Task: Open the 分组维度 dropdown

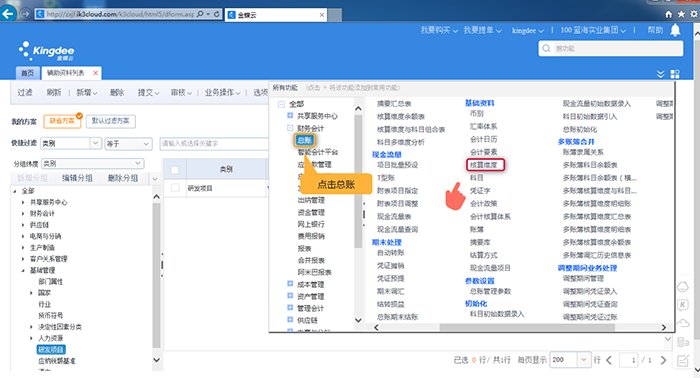Action: point(138,163)
